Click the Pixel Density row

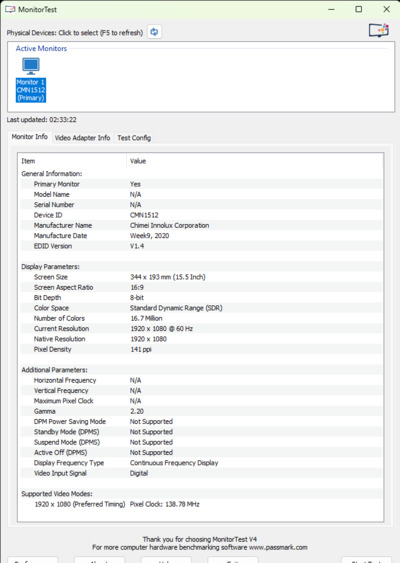pyautogui.click(x=201, y=349)
